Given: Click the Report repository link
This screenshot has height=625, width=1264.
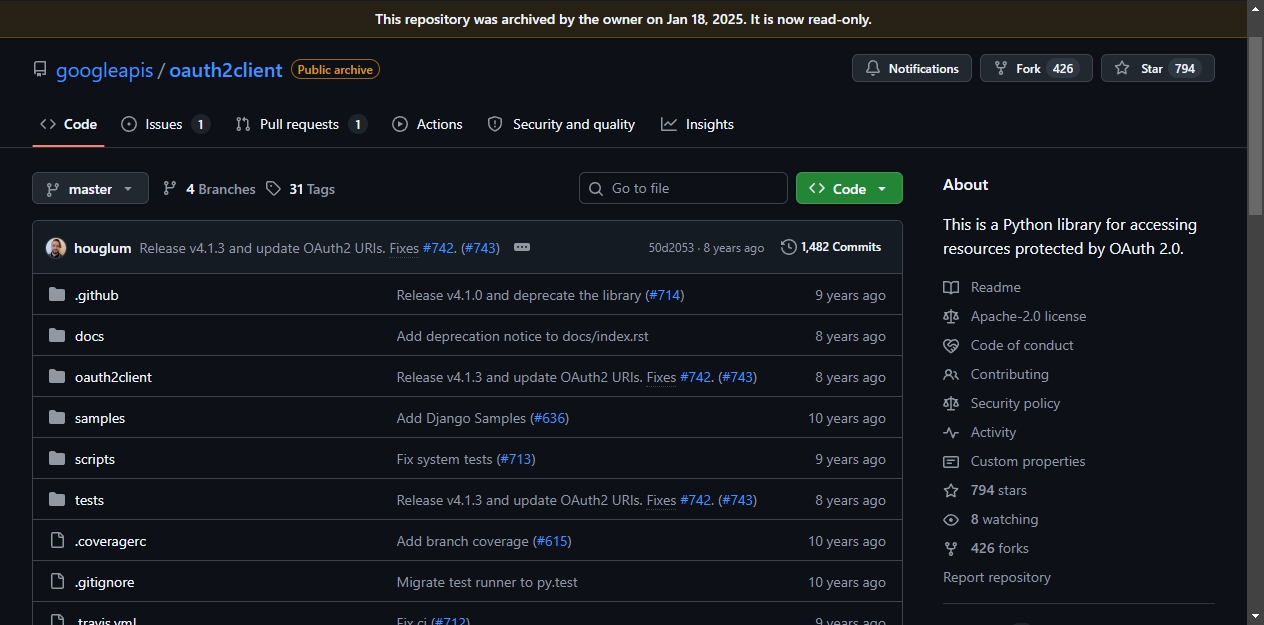Looking at the screenshot, I should coord(997,577).
